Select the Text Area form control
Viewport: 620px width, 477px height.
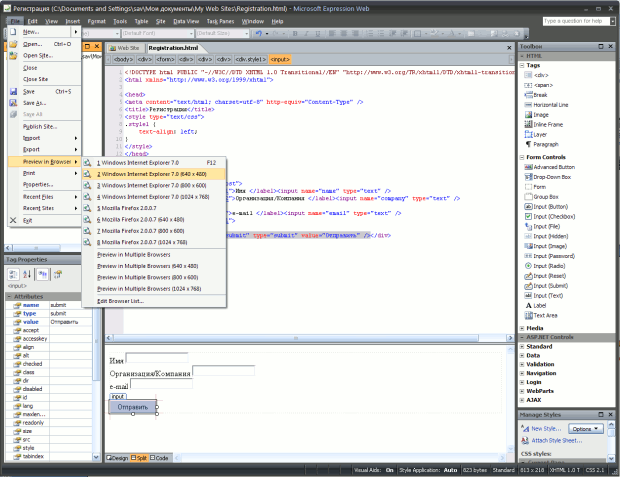pos(545,315)
